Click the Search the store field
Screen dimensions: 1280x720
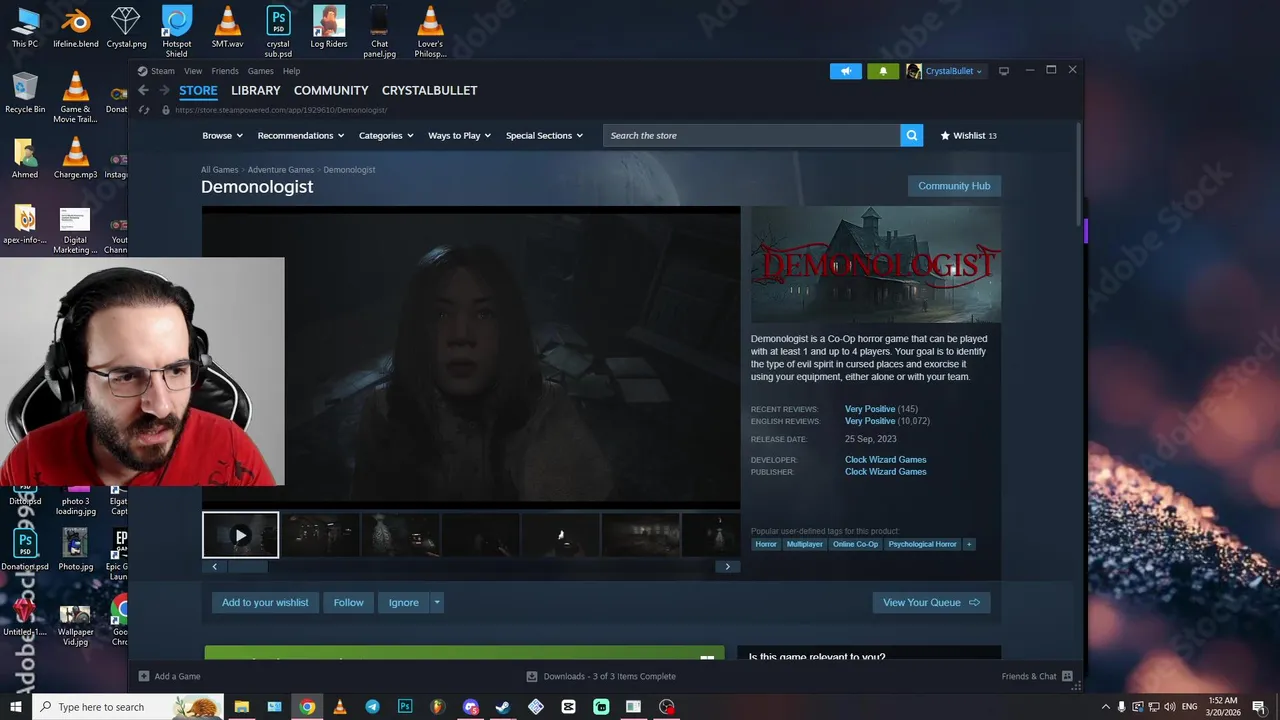click(x=751, y=135)
